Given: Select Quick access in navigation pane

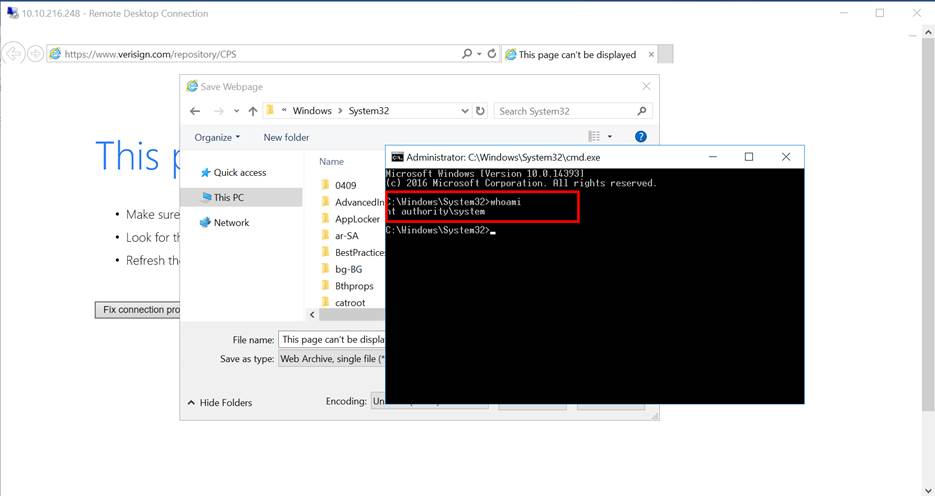Looking at the screenshot, I should click(239, 172).
